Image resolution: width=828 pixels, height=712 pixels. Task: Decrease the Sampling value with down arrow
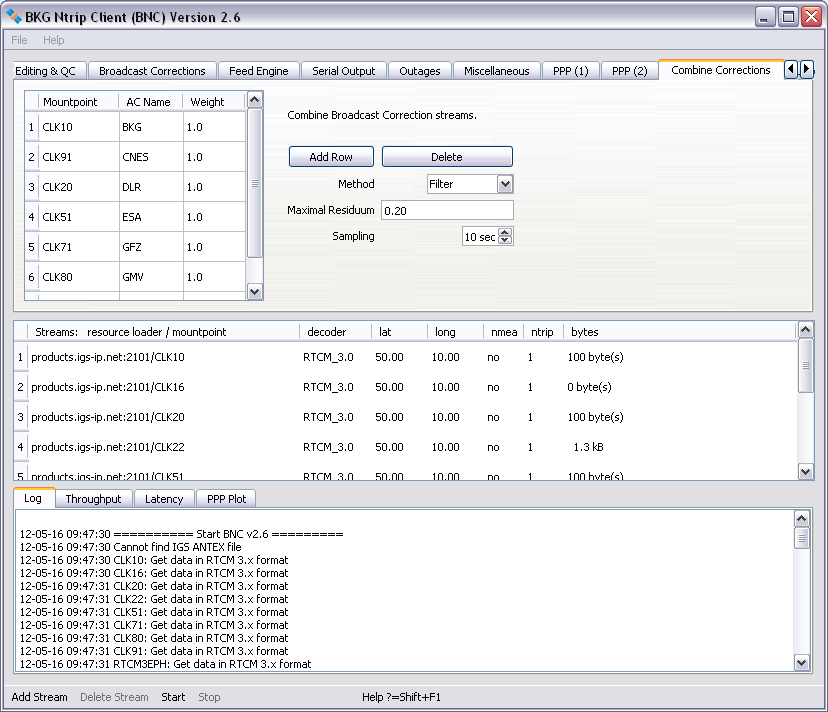tap(505, 241)
